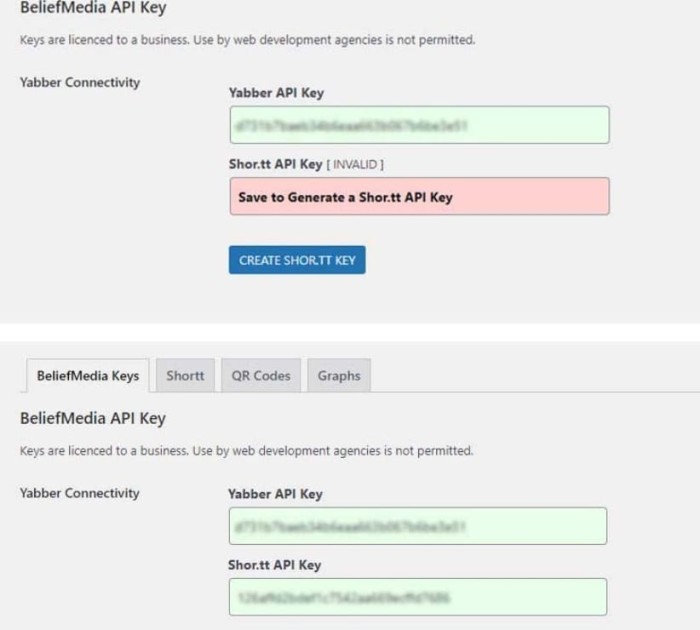
Task: Select the Graphs tab
Action: point(339,375)
